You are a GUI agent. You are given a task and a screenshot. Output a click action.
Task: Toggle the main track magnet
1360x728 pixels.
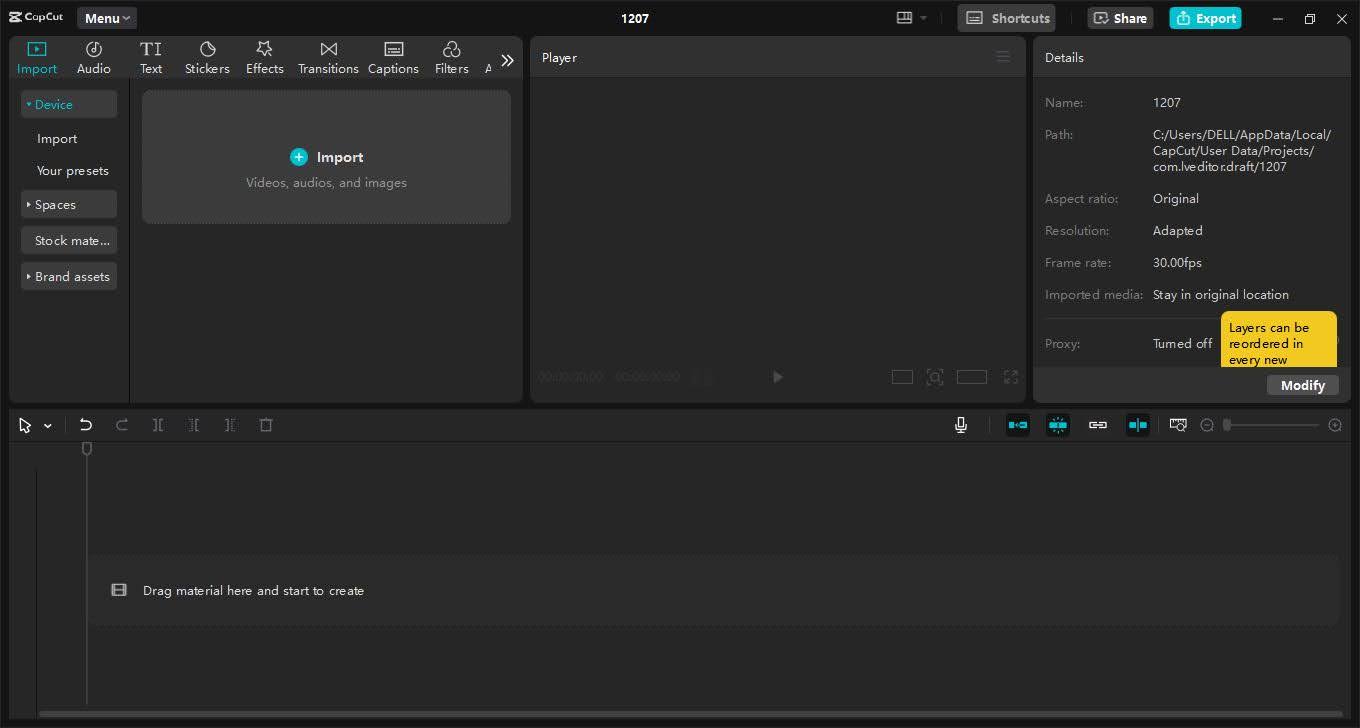click(x=1018, y=425)
